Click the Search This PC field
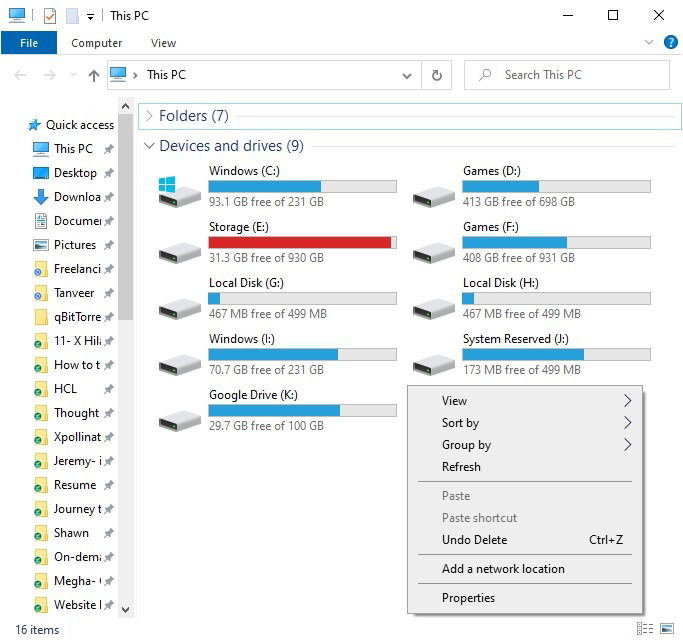The width and height of the screenshot is (683, 642). tap(567, 75)
